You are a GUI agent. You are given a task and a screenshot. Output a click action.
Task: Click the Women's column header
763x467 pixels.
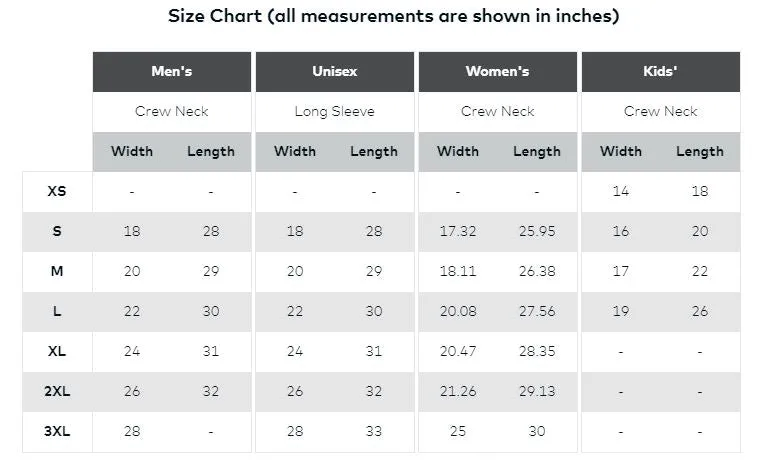point(498,72)
